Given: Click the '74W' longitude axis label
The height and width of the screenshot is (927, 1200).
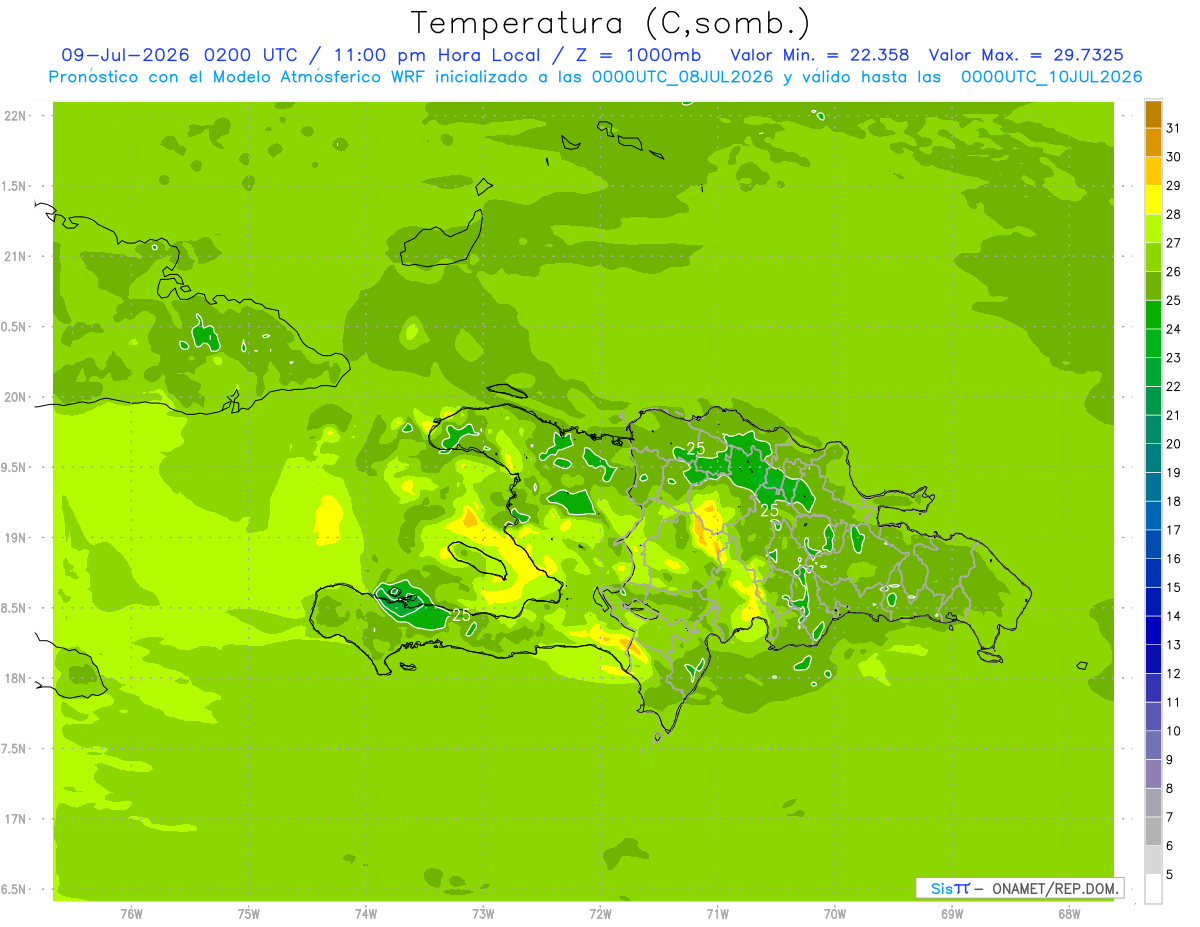Looking at the screenshot, I should click(x=366, y=914).
